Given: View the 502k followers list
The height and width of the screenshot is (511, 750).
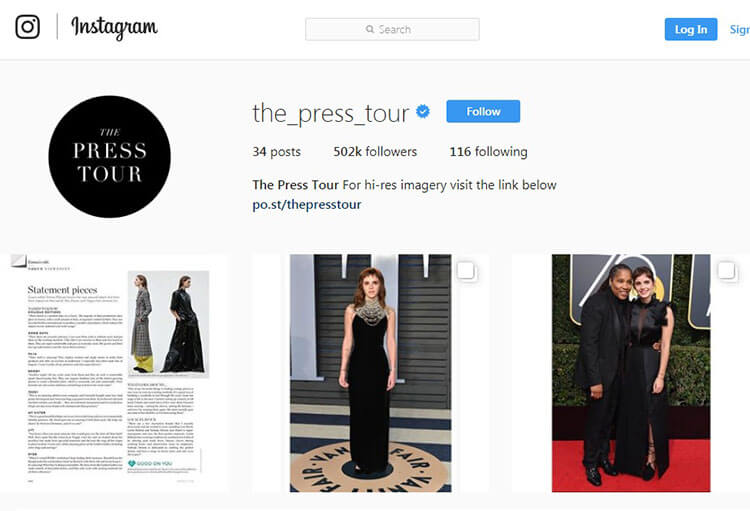Looking at the screenshot, I should pos(375,152).
